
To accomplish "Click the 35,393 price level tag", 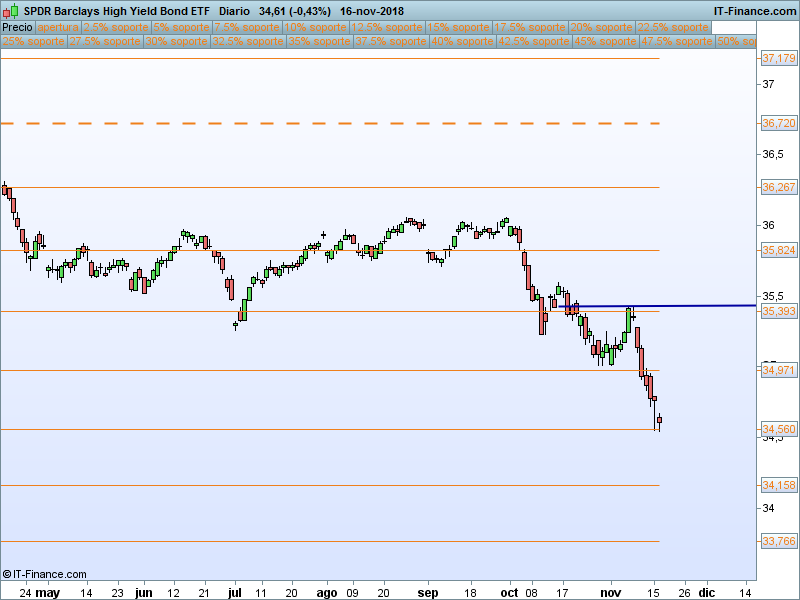I will pos(779,311).
